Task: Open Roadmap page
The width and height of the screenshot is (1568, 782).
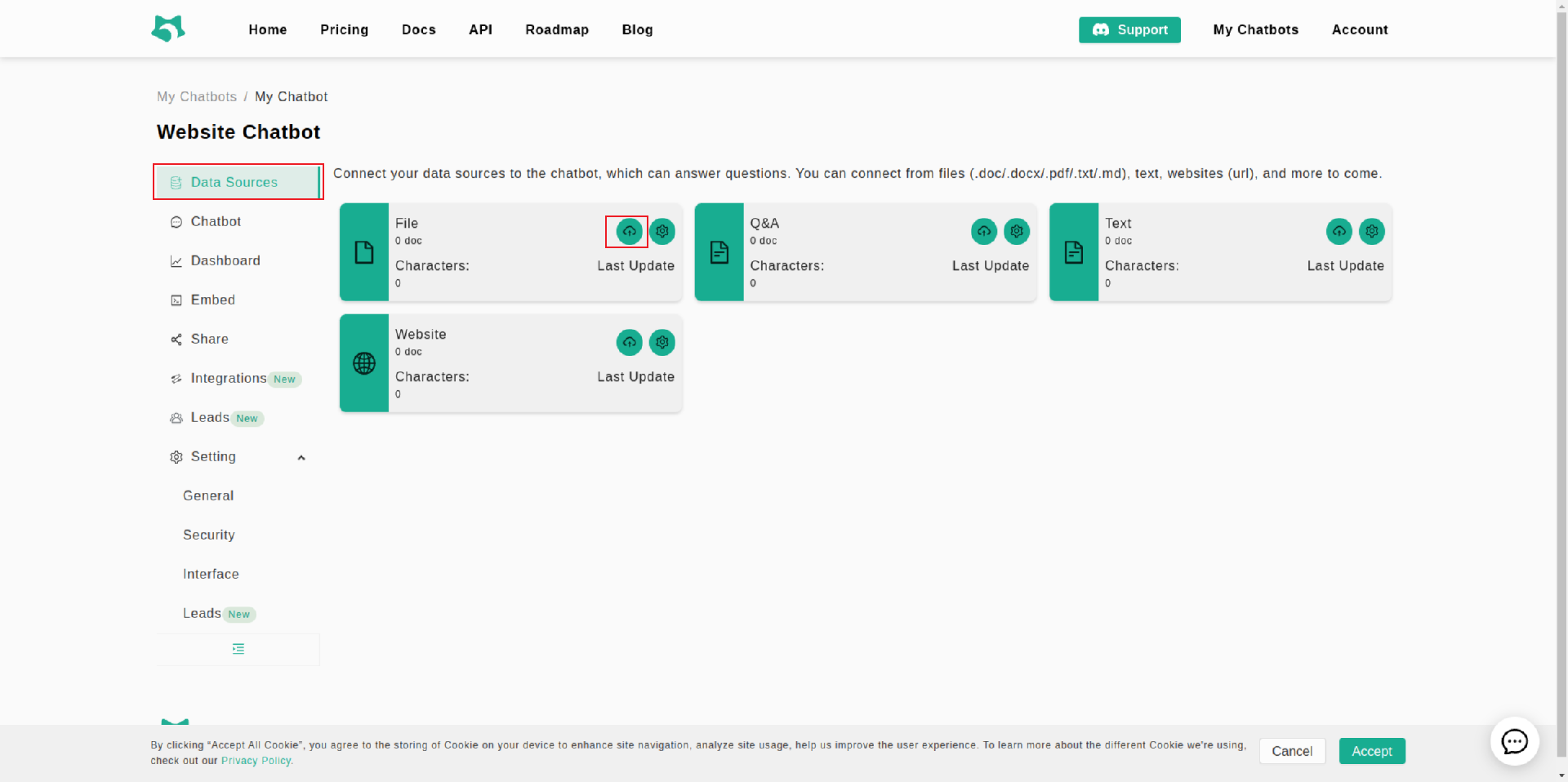Action: point(557,29)
